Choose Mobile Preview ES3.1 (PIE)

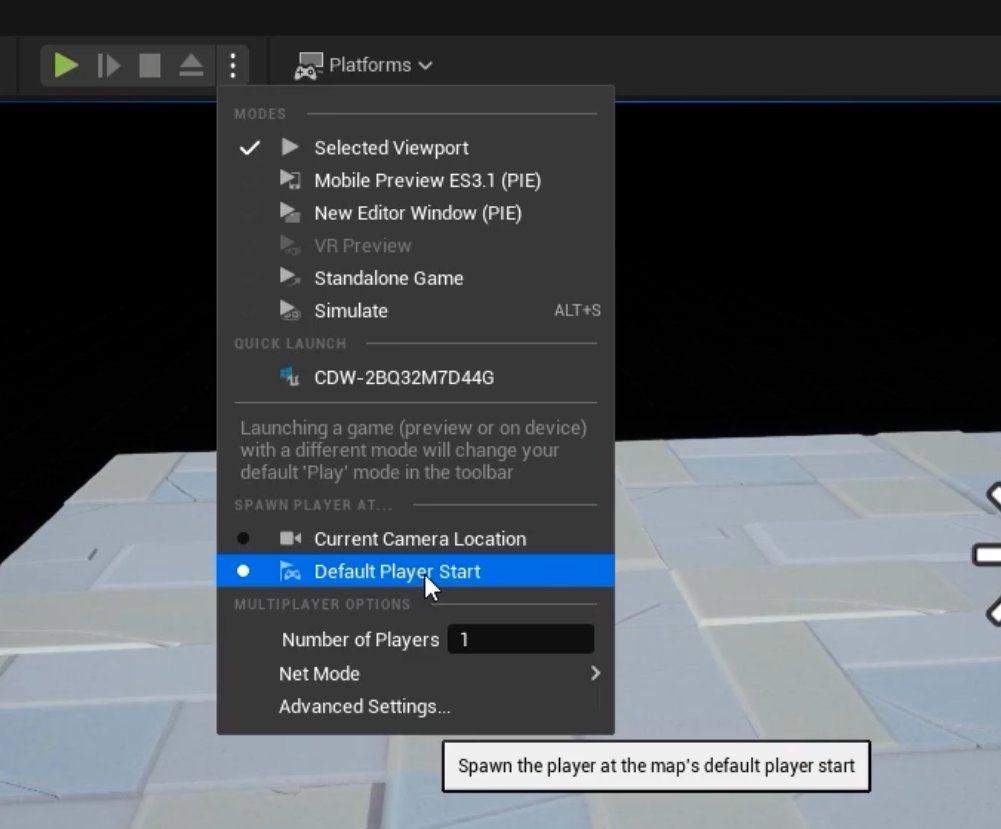coord(416,181)
